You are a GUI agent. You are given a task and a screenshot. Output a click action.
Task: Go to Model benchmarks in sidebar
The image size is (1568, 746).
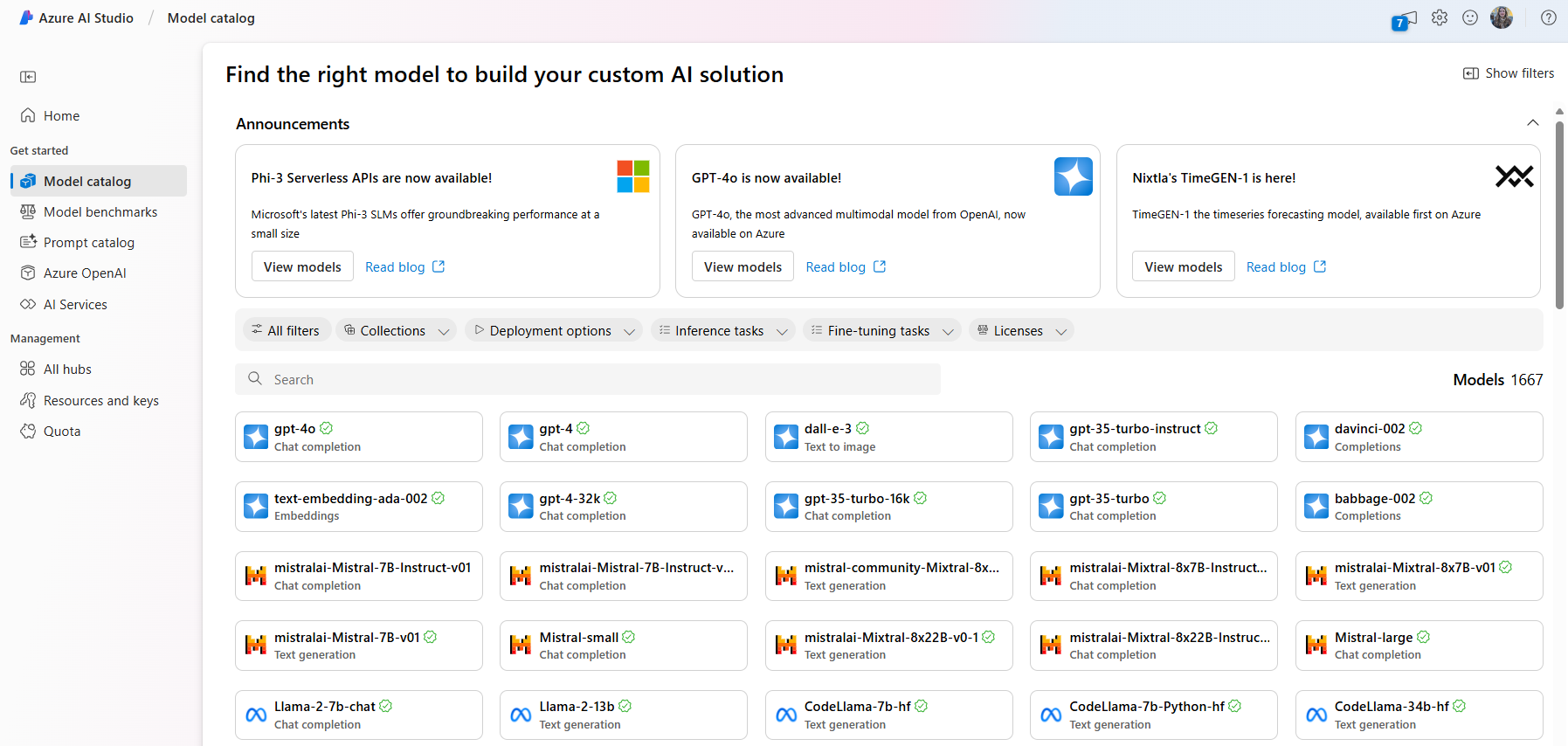[x=100, y=212]
